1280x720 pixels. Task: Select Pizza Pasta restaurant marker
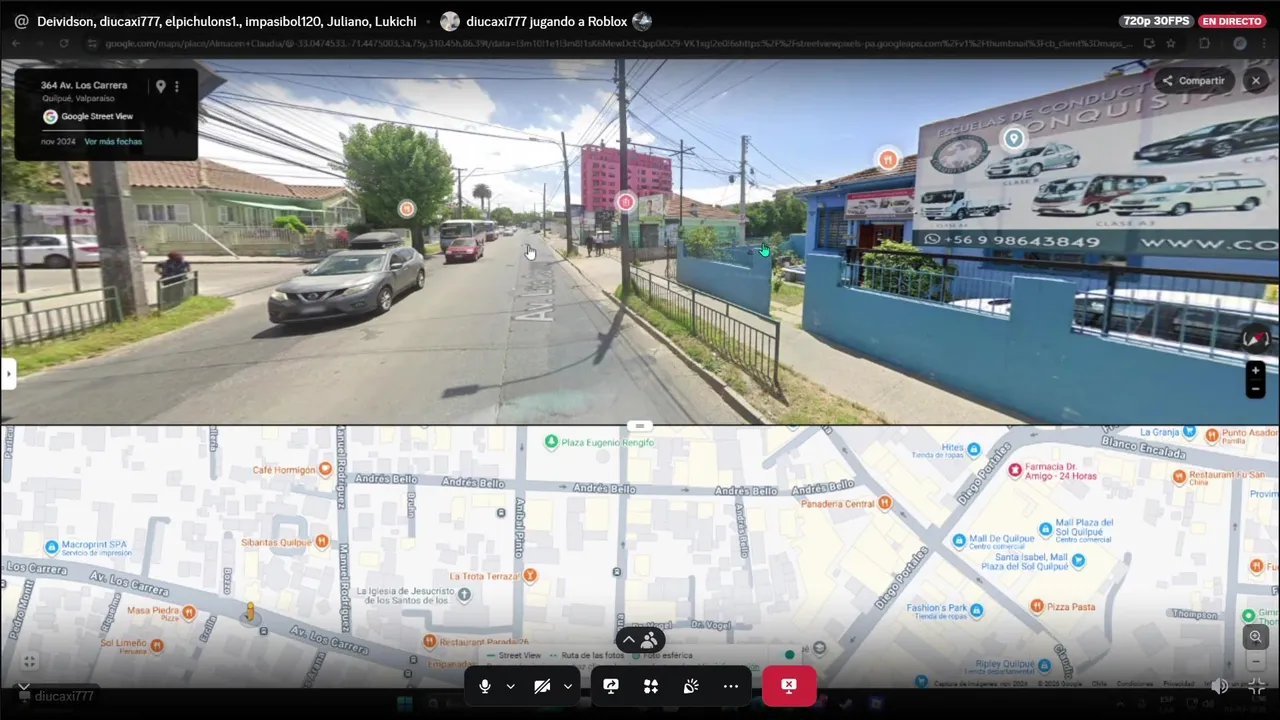[1037, 606]
